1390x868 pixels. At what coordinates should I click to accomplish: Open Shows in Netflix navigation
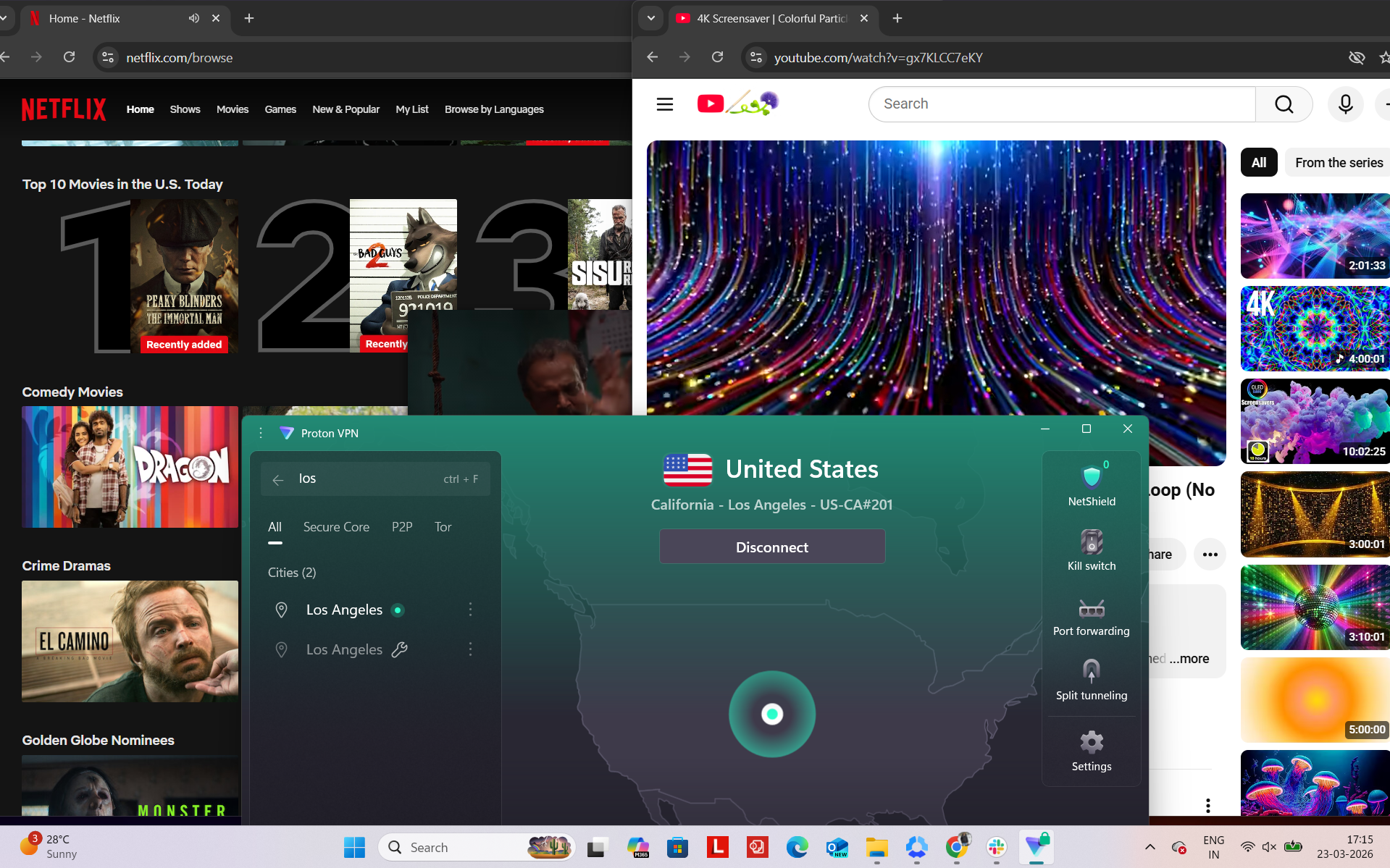[x=185, y=109]
